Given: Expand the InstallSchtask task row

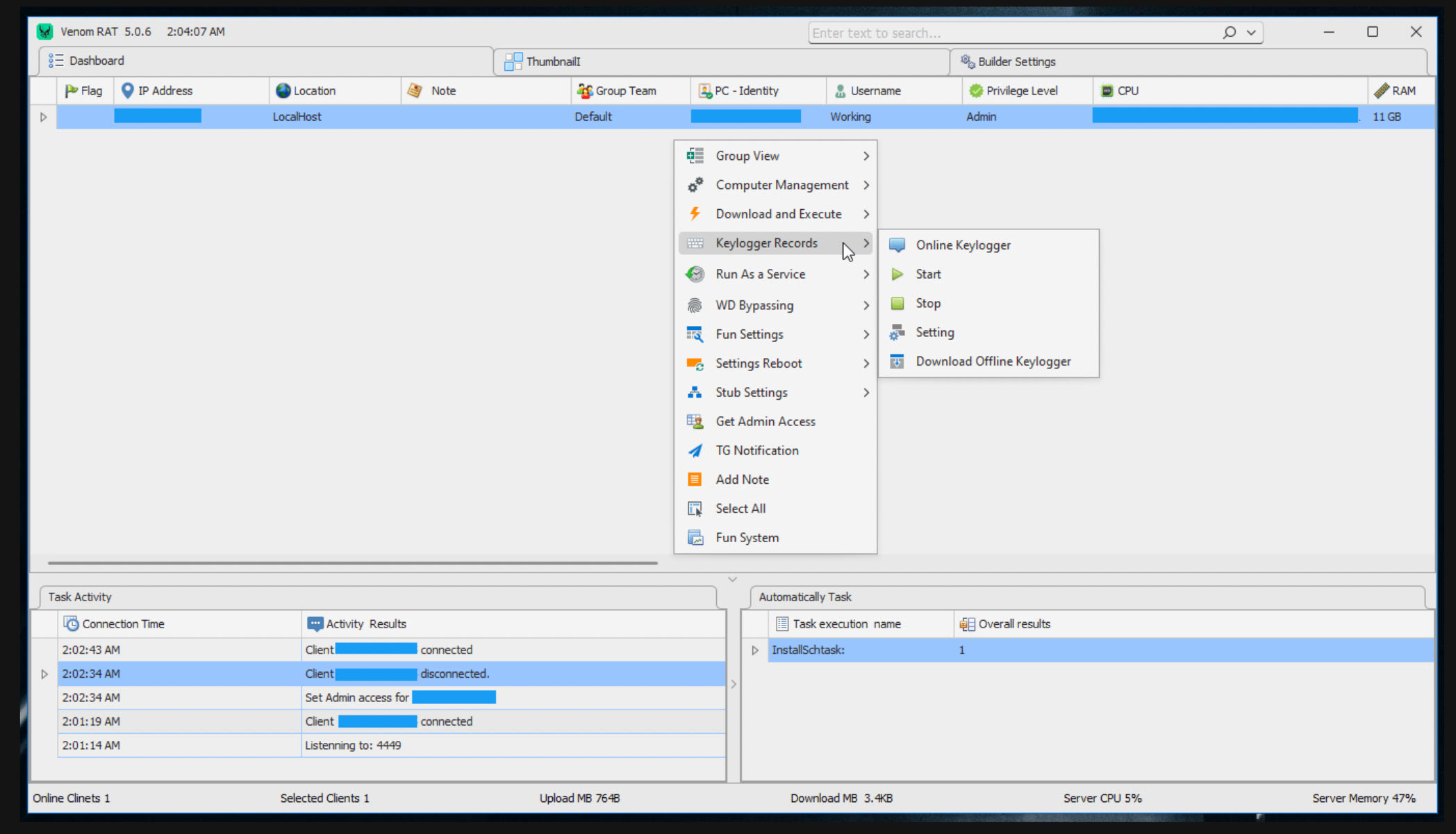Looking at the screenshot, I should (x=755, y=651).
